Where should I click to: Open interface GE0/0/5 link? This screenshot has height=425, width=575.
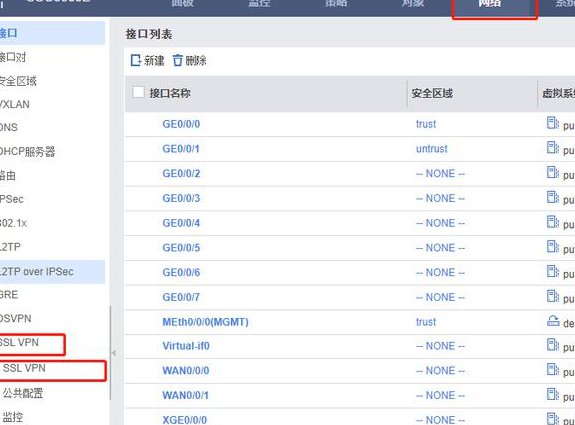pos(181,248)
